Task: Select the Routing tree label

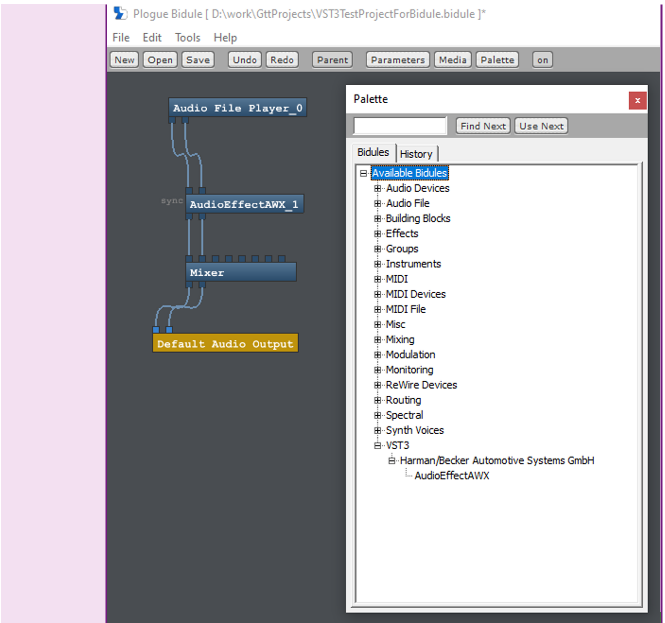Action: 403,400
